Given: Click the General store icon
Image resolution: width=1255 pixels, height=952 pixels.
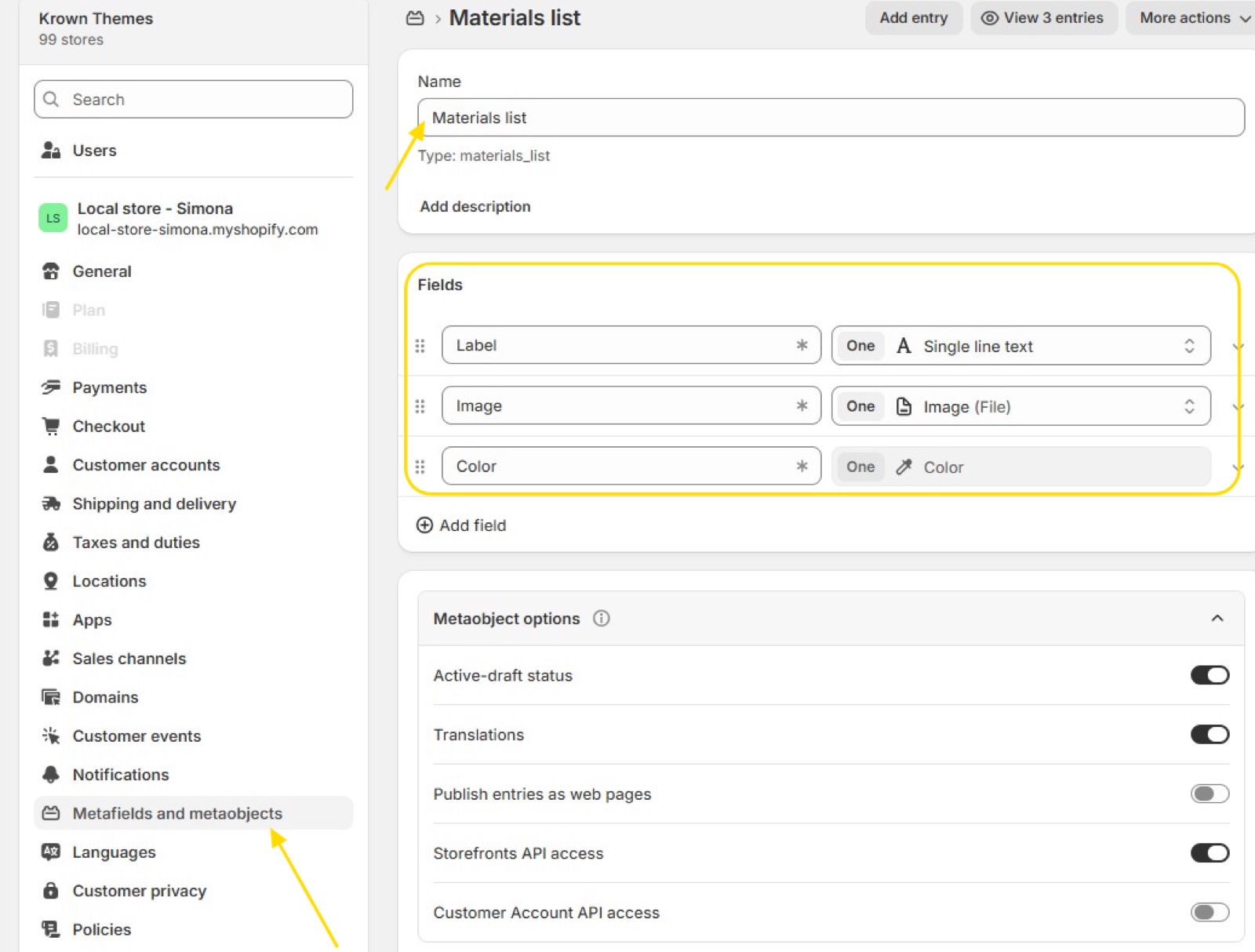Looking at the screenshot, I should [51, 271].
